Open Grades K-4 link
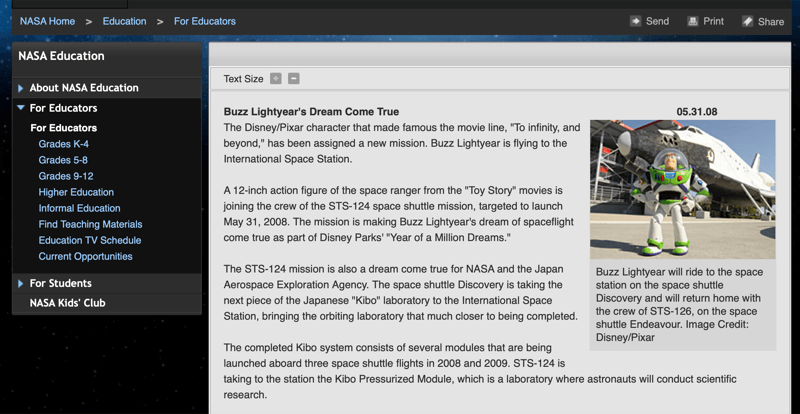This screenshot has width=800, height=414. click(x=64, y=144)
